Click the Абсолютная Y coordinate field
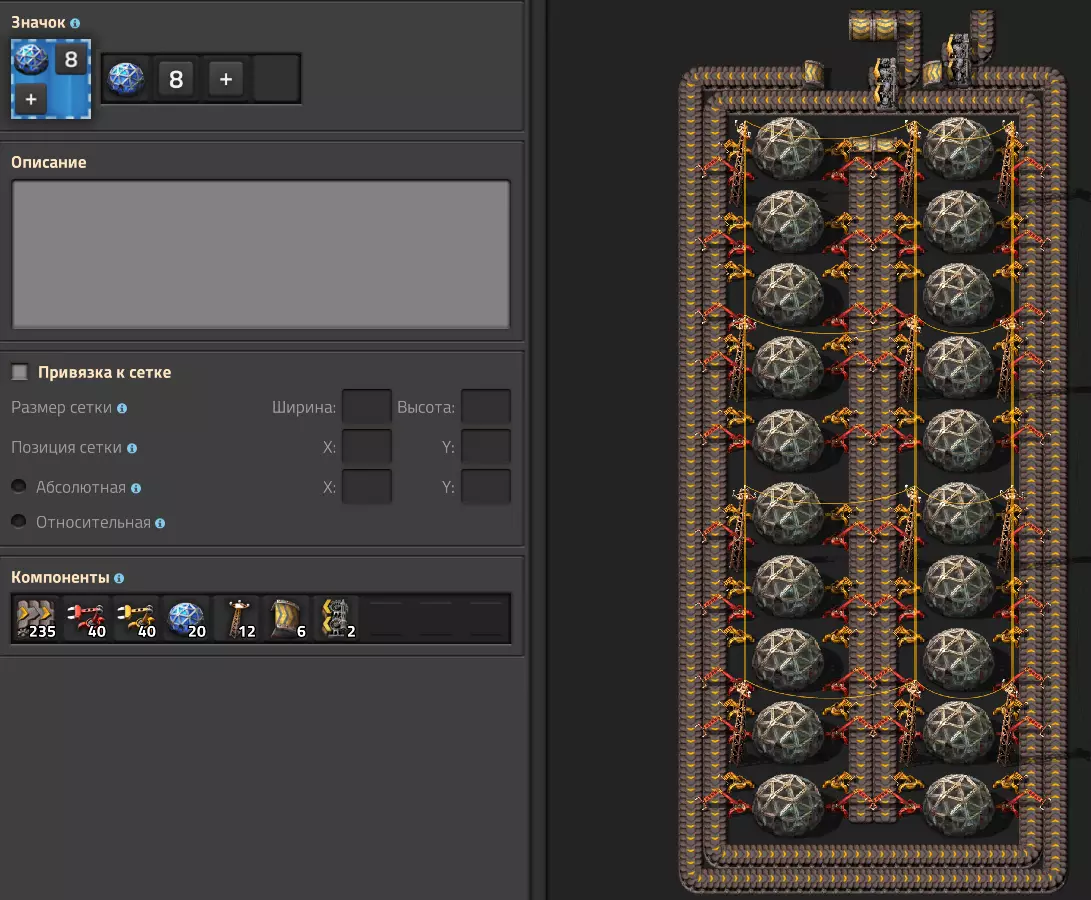Screen dimensions: 1091x900 pos(486,487)
